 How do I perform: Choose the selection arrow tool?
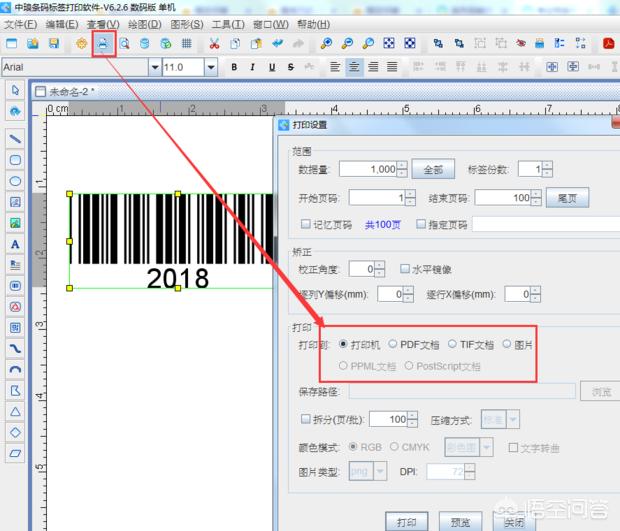(x=15, y=90)
